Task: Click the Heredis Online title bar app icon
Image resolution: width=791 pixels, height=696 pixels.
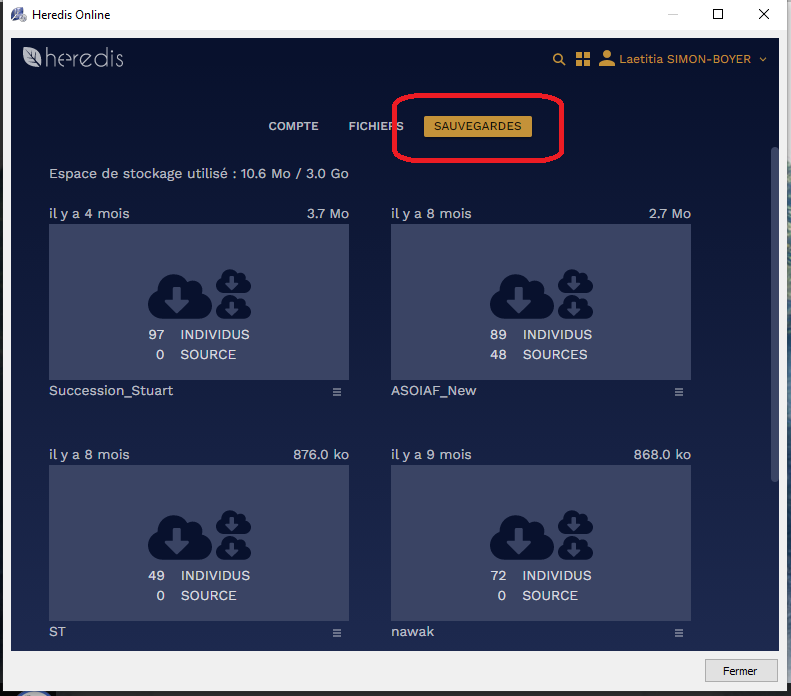Action: pyautogui.click(x=19, y=15)
